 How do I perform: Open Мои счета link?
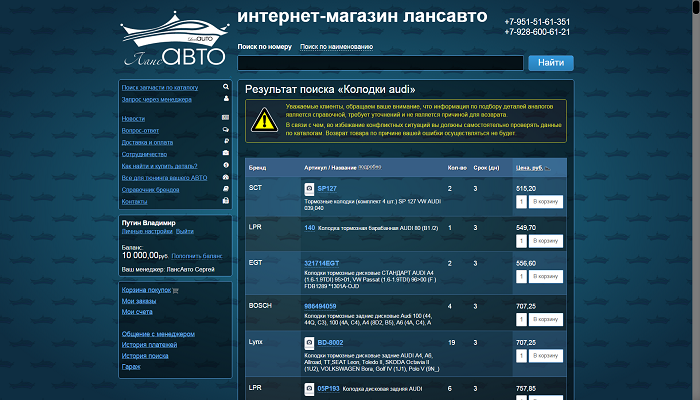pos(137,312)
